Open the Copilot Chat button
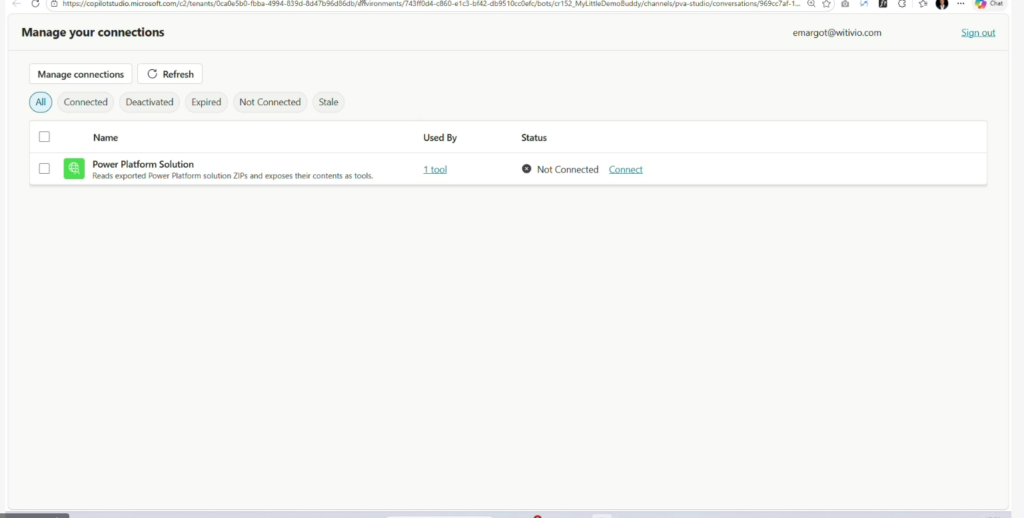The height and width of the screenshot is (518, 1024). (989, 3)
